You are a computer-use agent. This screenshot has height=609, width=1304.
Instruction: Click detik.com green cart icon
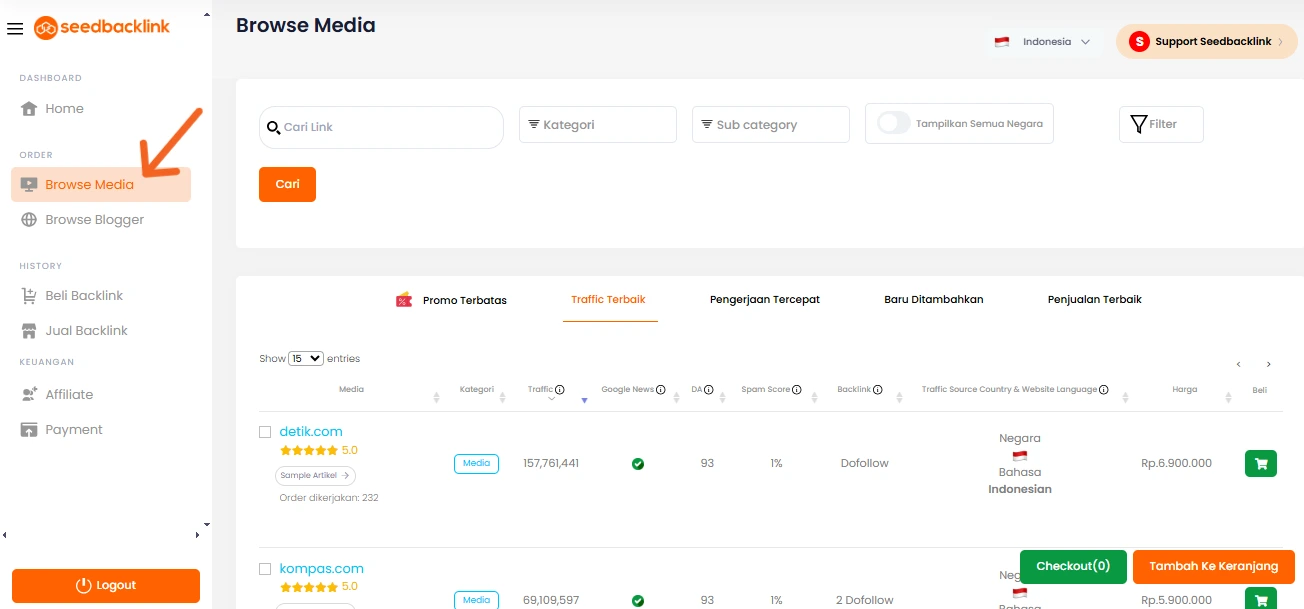coord(1261,463)
